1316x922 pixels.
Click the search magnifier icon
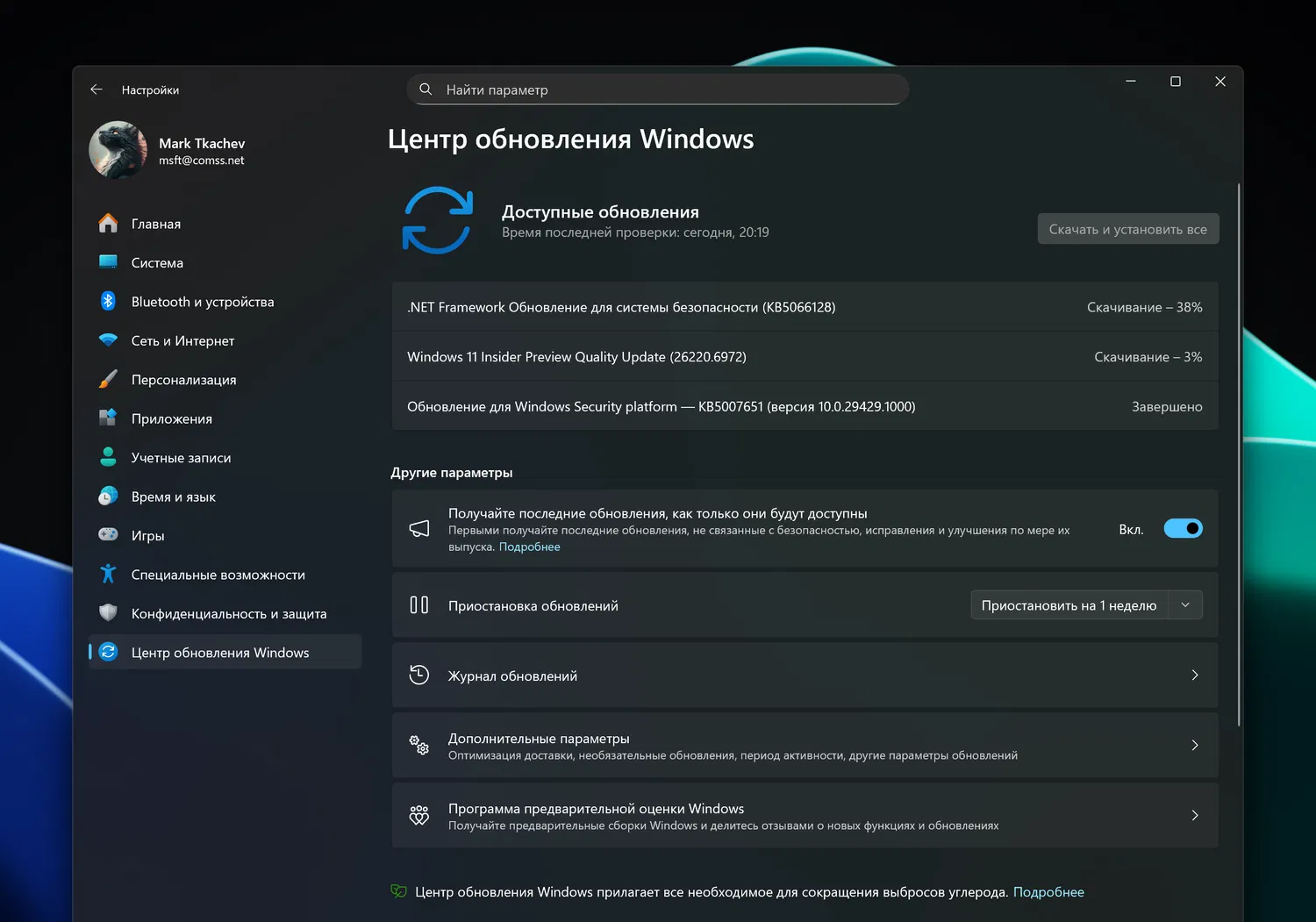coord(426,89)
